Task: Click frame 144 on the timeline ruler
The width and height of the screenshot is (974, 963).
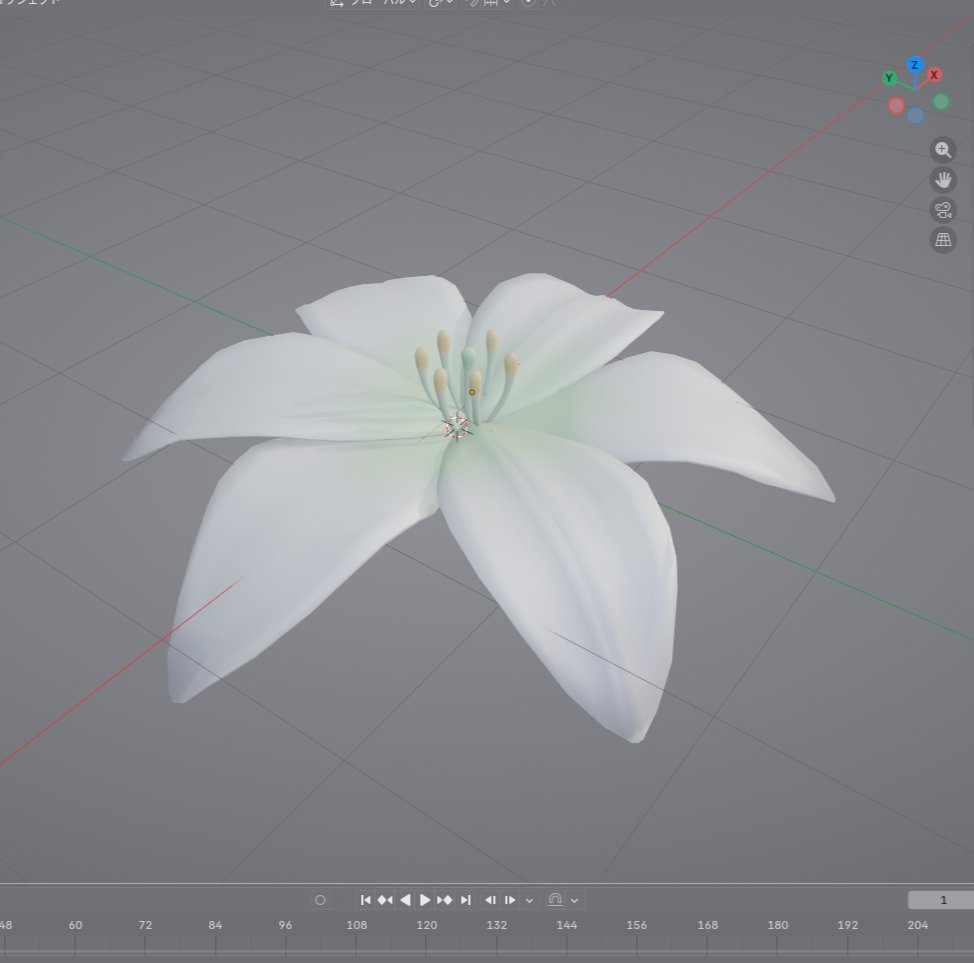Action: click(567, 925)
